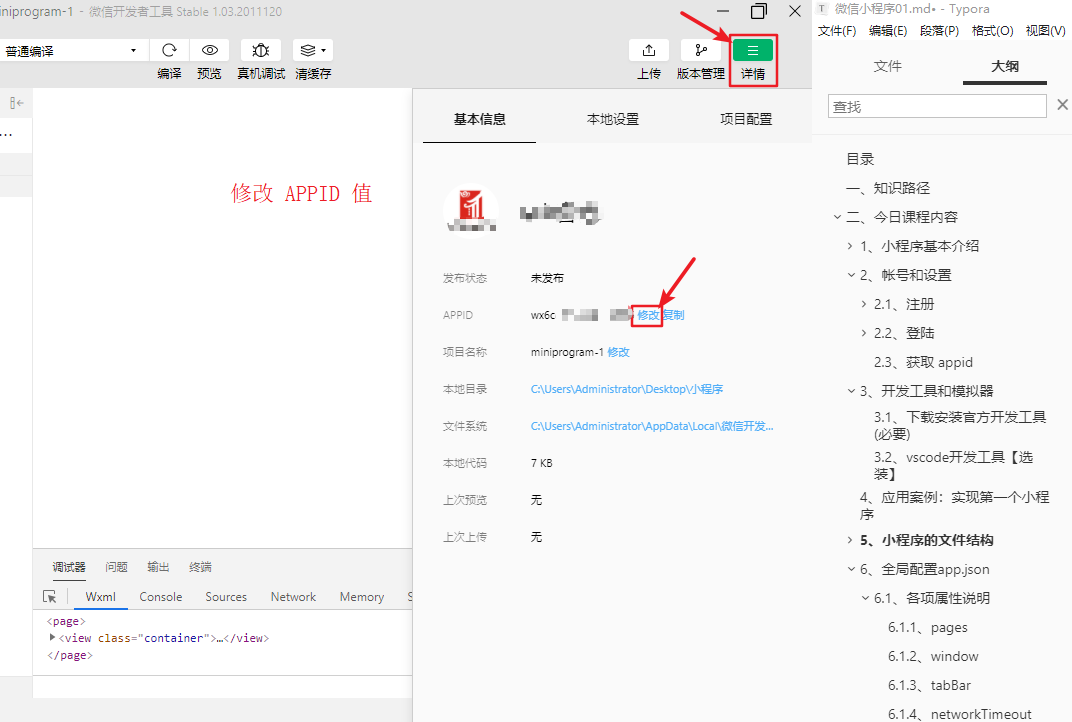Jump to 2.3、获取 appid heading

[923, 362]
